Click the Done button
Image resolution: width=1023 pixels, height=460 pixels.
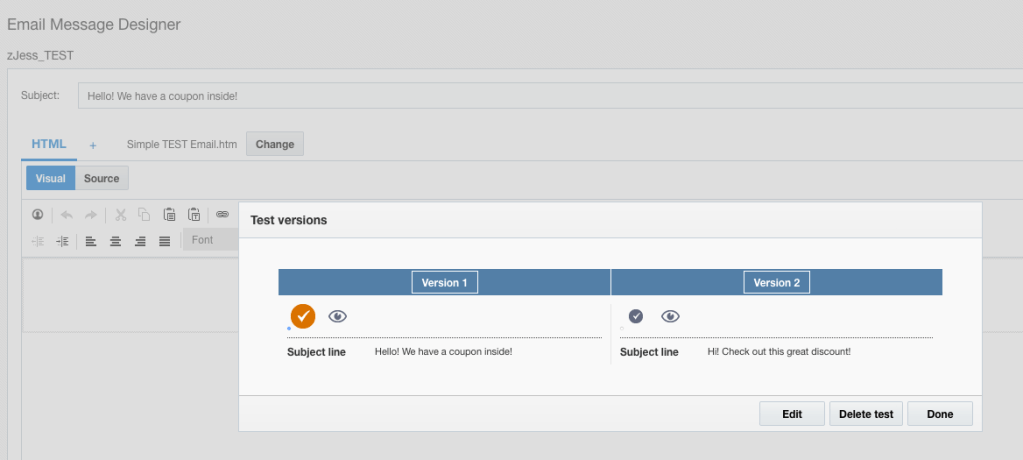939,414
